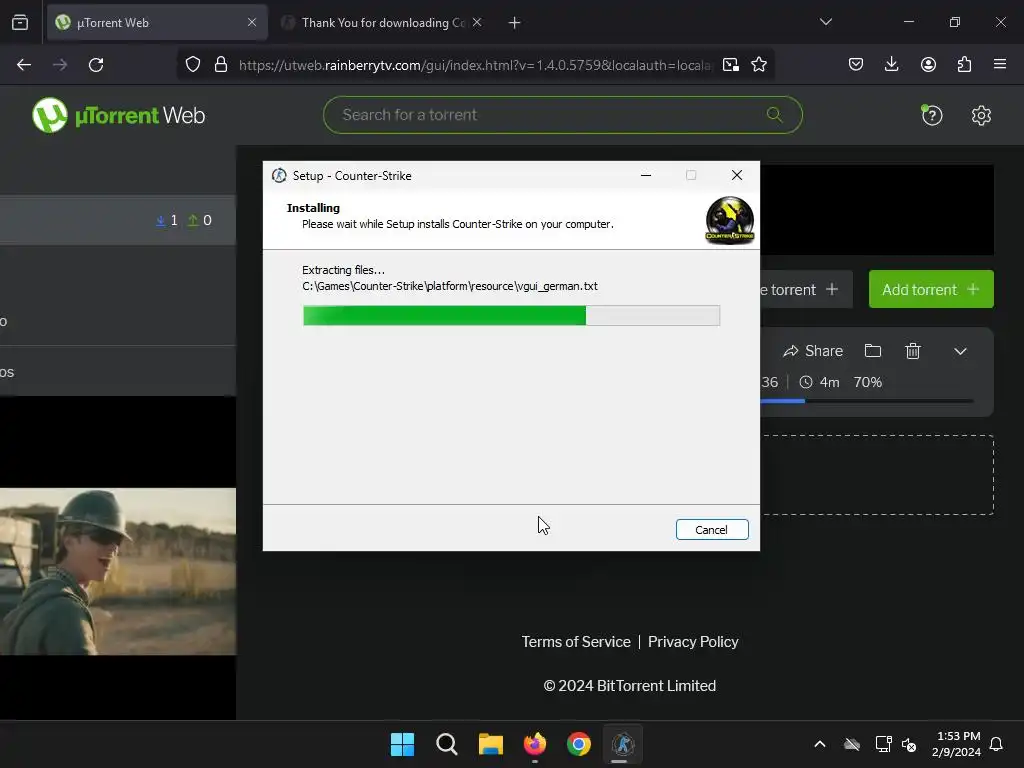Open Save to Pocket icon
Image resolution: width=1024 pixels, height=768 pixels.
point(856,65)
